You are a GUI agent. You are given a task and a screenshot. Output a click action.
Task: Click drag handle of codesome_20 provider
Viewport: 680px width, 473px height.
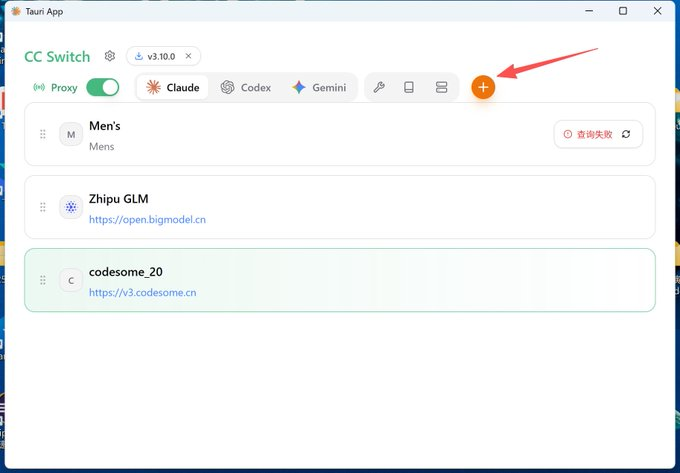point(42,280)
